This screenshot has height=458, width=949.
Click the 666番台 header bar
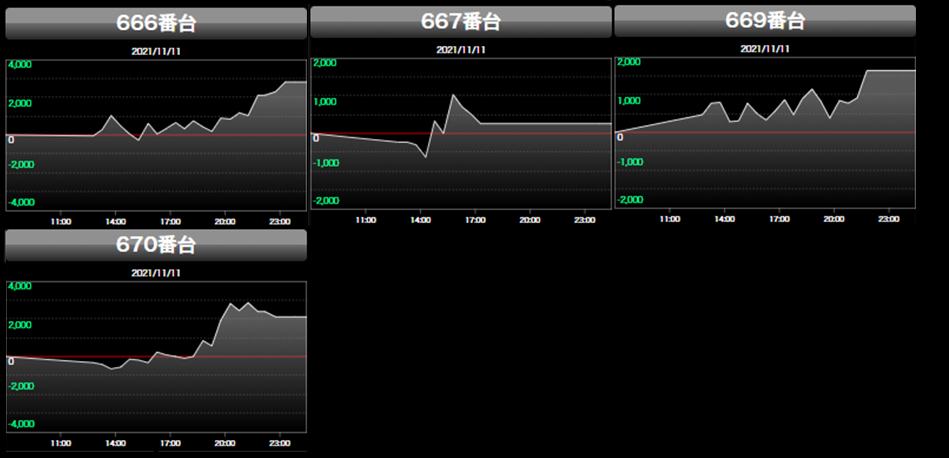[155, 23]
